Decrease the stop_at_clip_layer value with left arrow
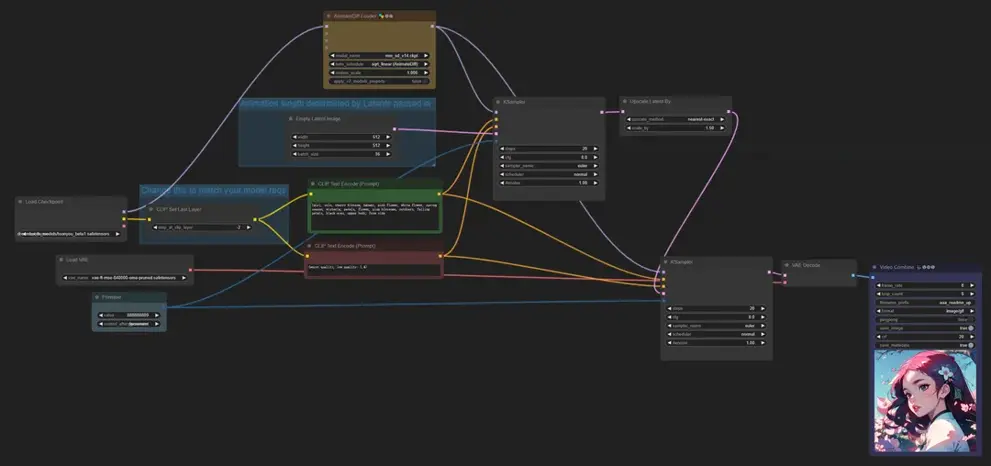This screenshot has height=466, width=991. (x=156, y=227)
